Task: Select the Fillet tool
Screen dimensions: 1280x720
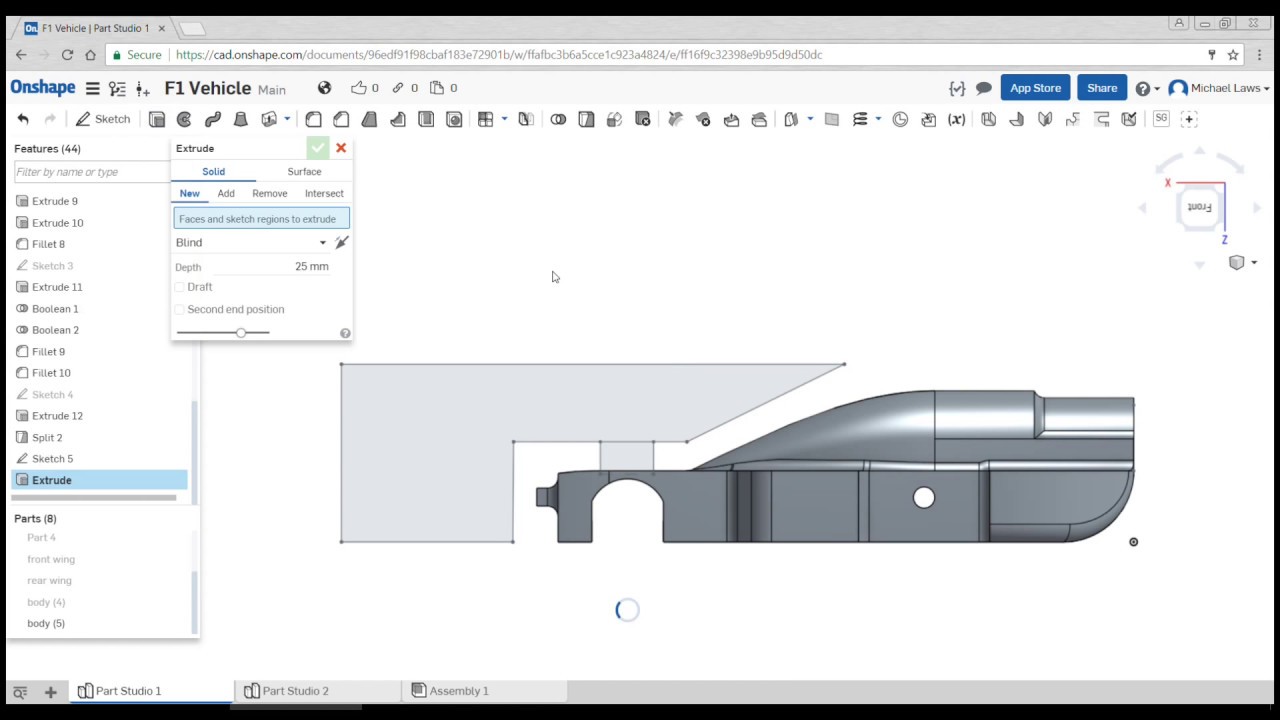Action: 313,119
